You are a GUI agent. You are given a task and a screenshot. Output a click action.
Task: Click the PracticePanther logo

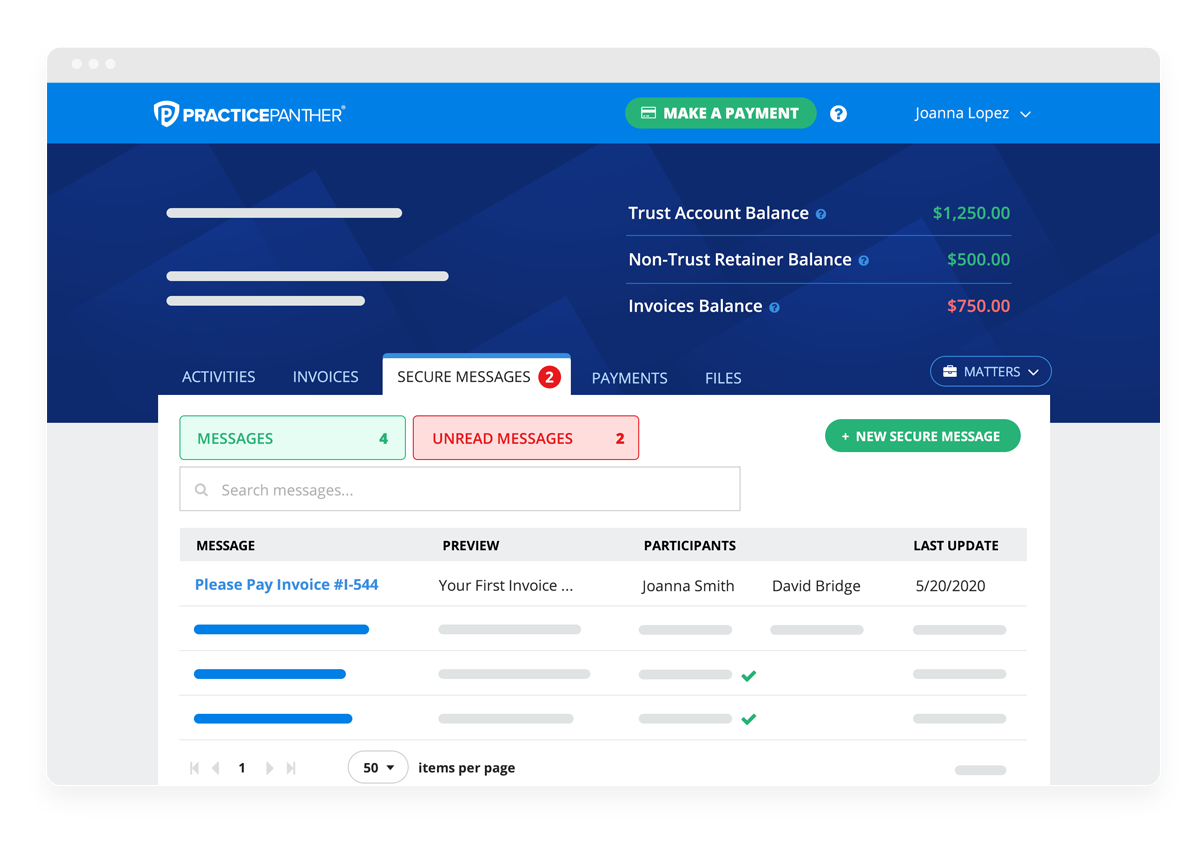(x=249, y=113)
